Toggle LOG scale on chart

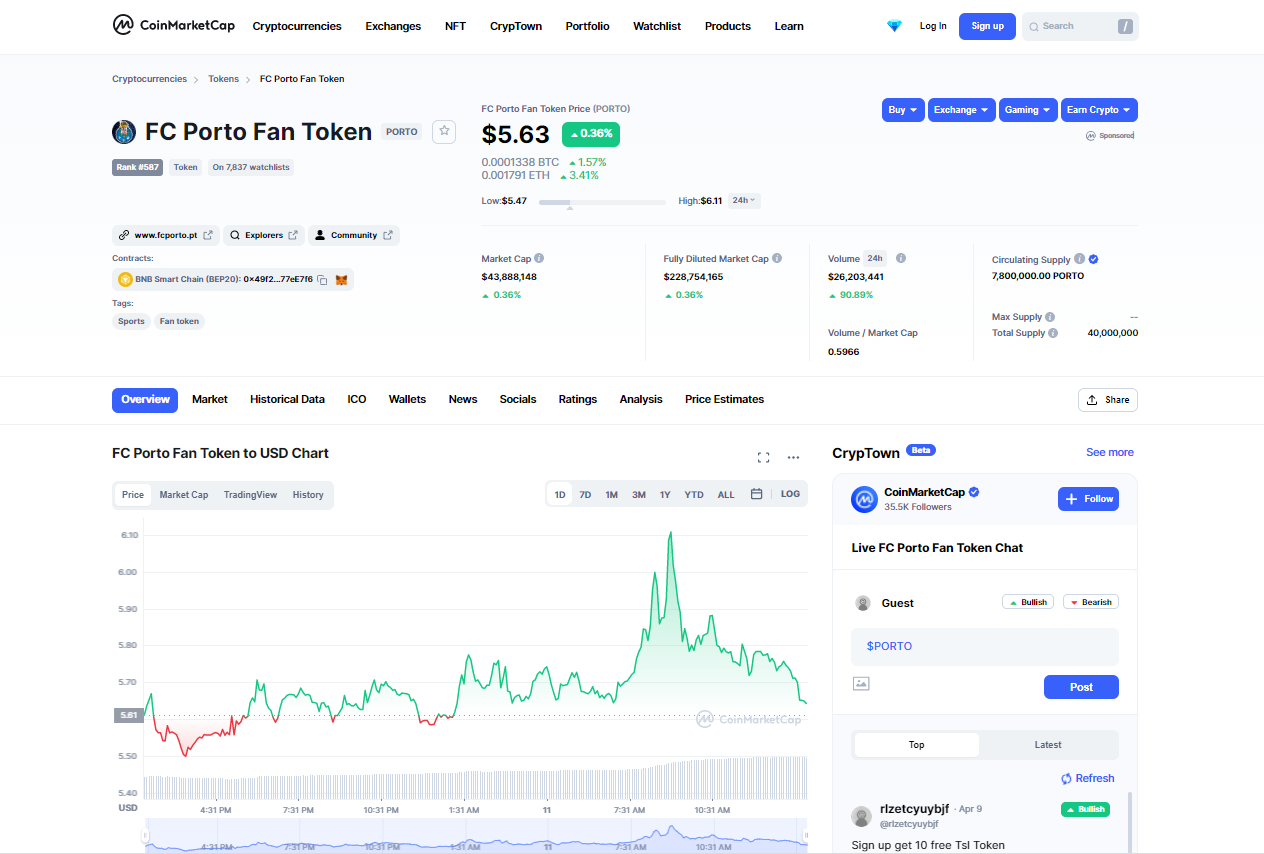(x=790, y=494)
